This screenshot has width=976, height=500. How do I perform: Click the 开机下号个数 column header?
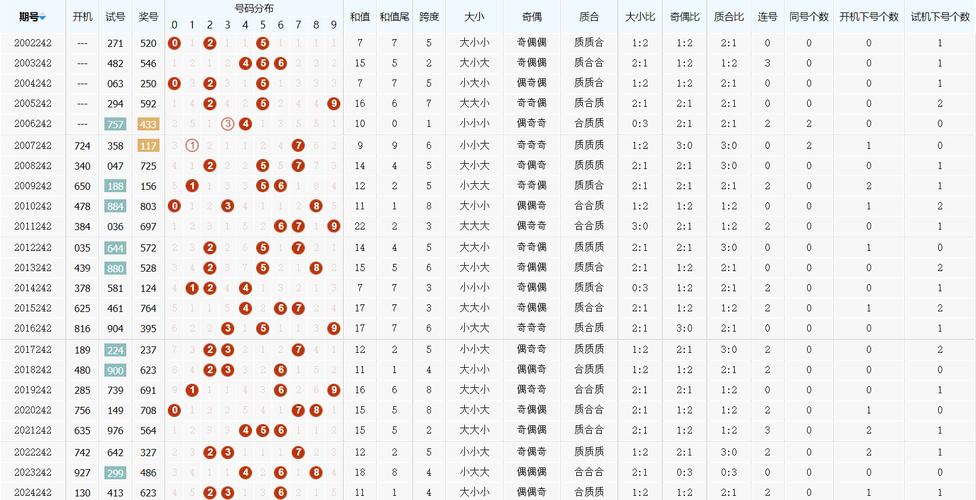click(869, 17)
